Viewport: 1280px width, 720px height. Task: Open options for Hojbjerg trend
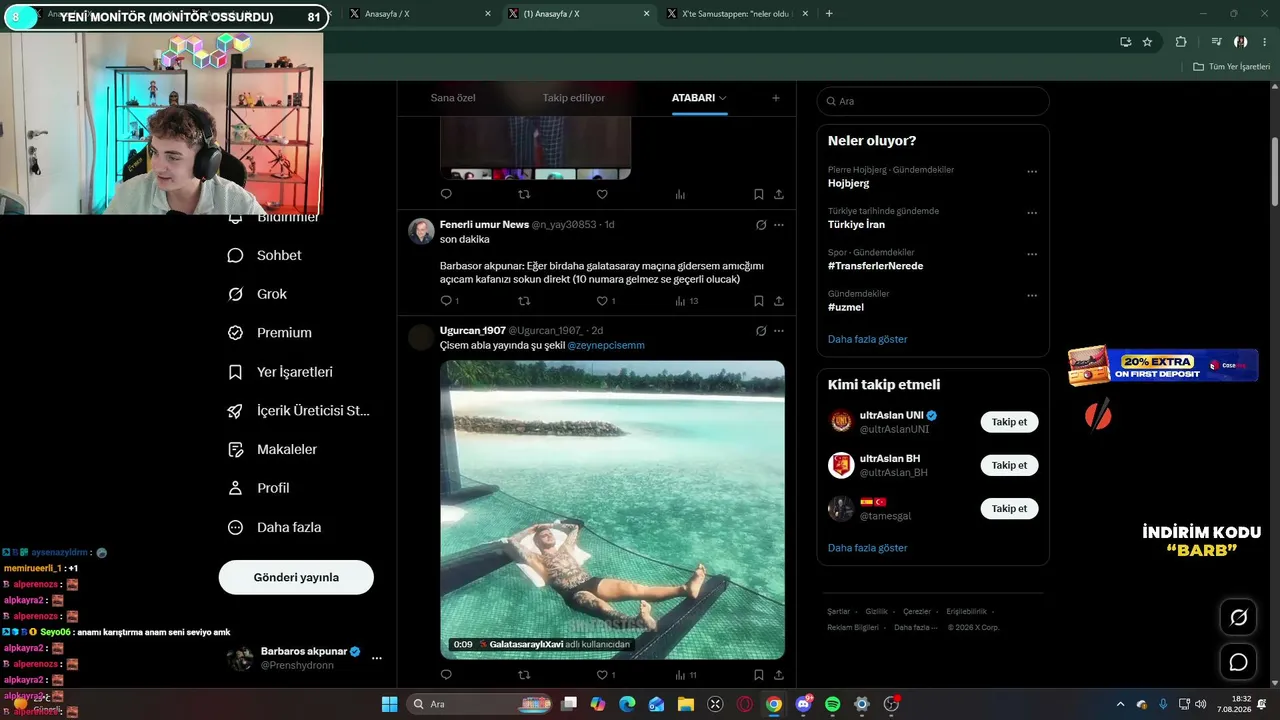1032,172
